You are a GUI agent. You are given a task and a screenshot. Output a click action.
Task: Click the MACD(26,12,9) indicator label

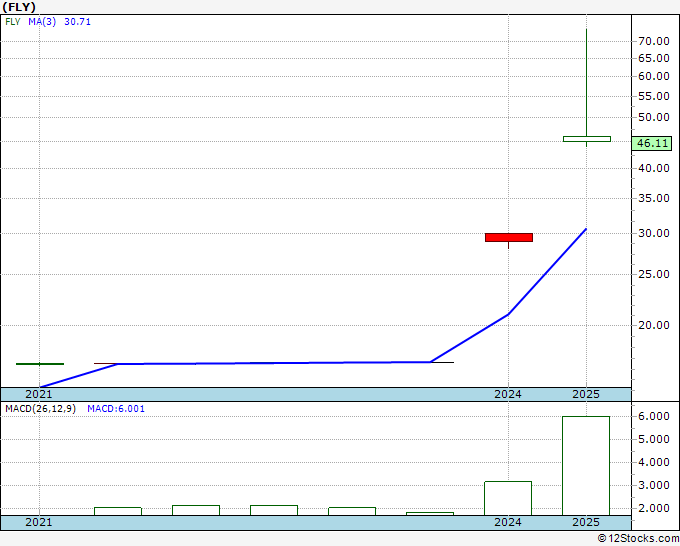tap(40, 409)
